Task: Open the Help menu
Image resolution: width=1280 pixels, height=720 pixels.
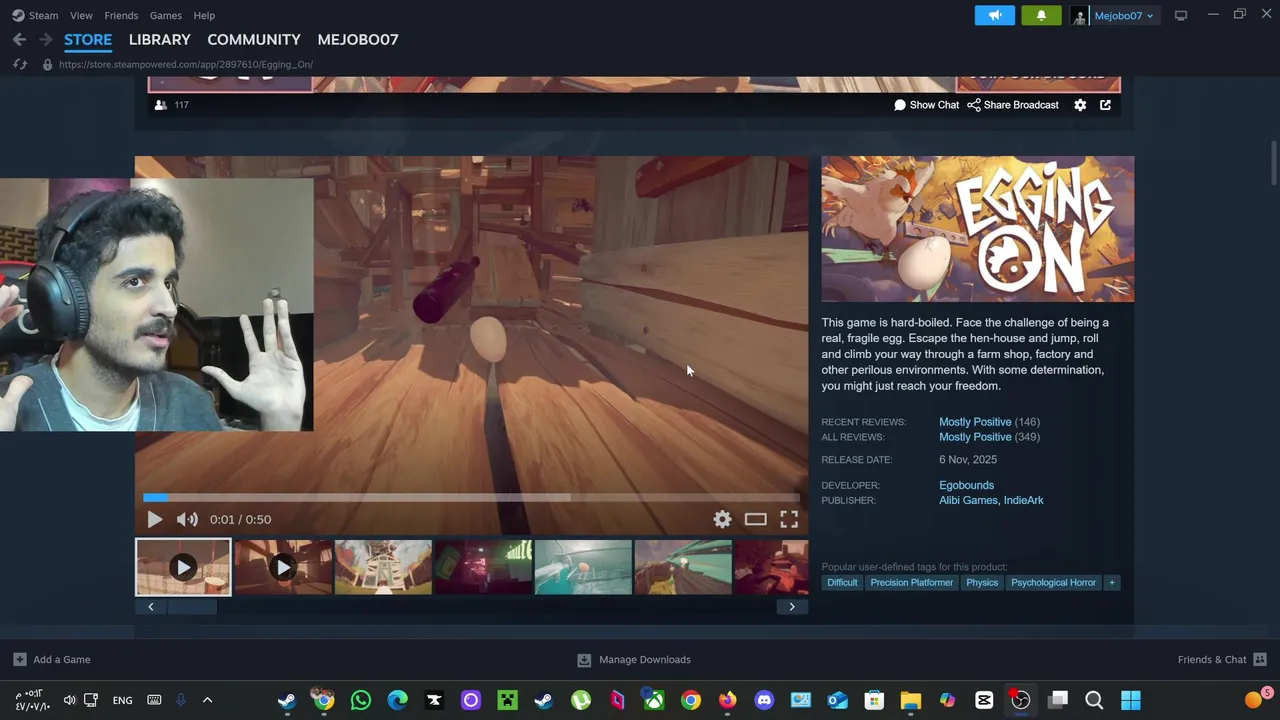Action: (x=204, y=15)
